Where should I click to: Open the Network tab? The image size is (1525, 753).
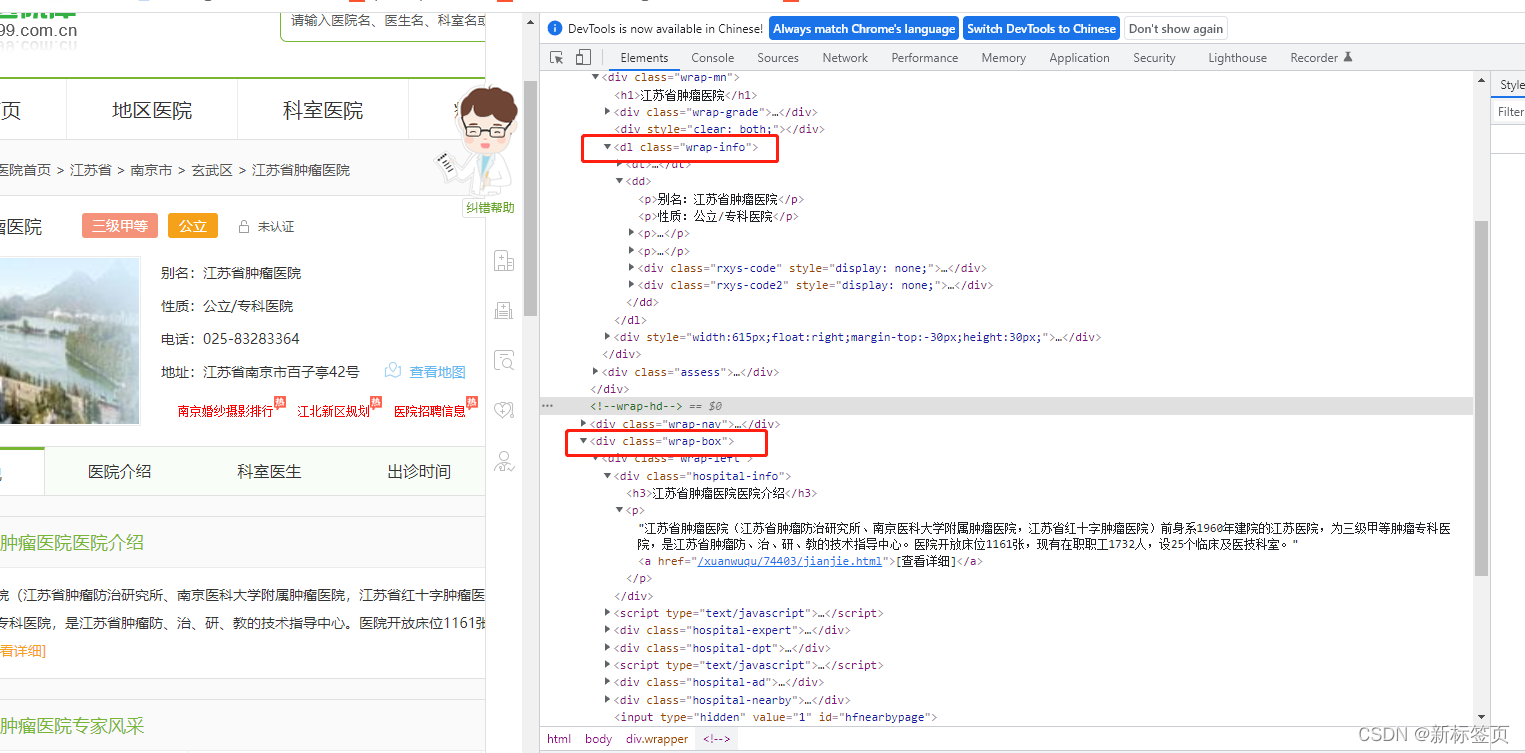tap(845, 58)
